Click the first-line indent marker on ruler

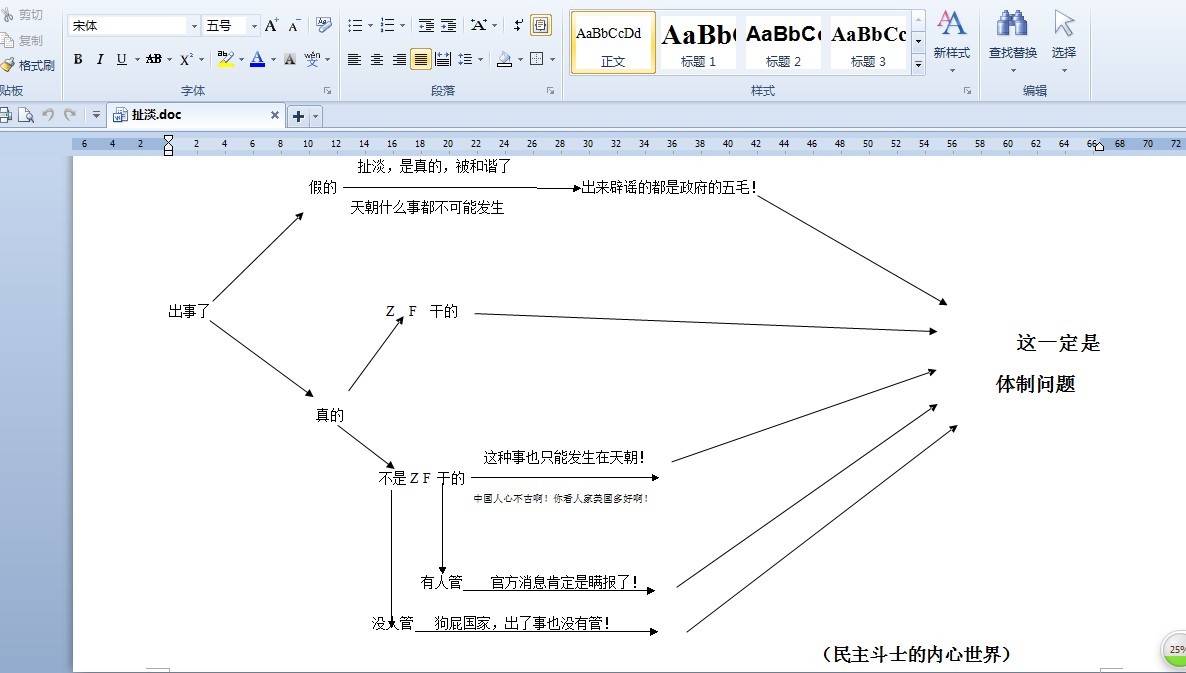pyautogui.click(x=168, y=140)
